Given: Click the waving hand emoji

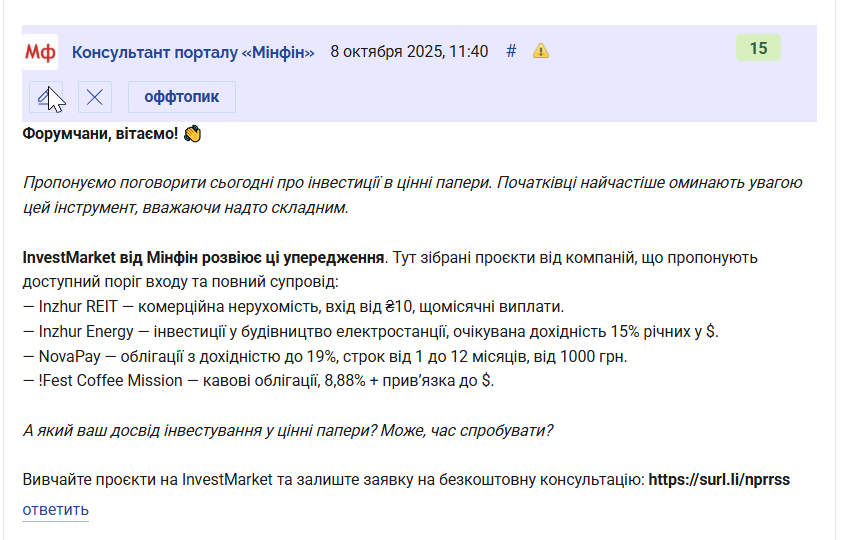Looking at the screenshot, I should tap(193, 134).
